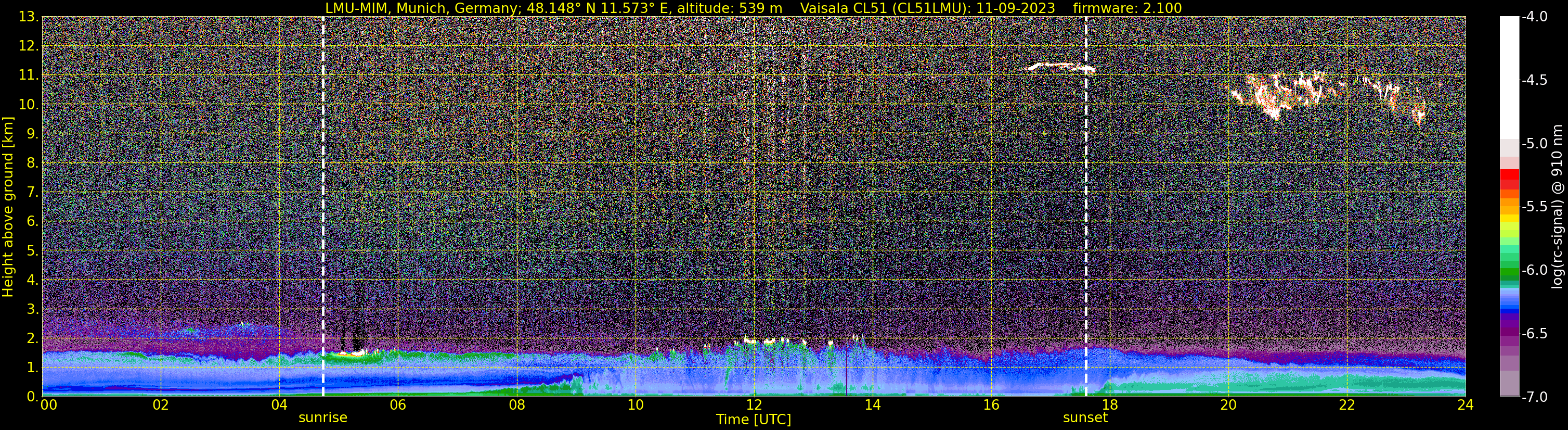Pick the bright red band in the colorbar
The width and height of the screenshot is (1568, 430).
1510,174
